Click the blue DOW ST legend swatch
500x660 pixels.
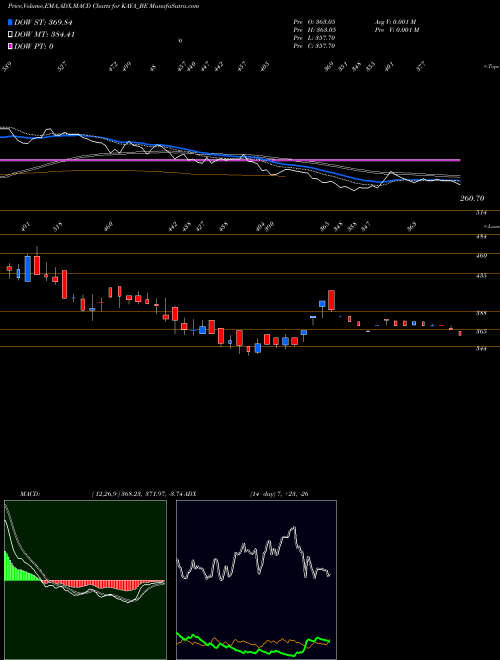[x=11, y=22]
